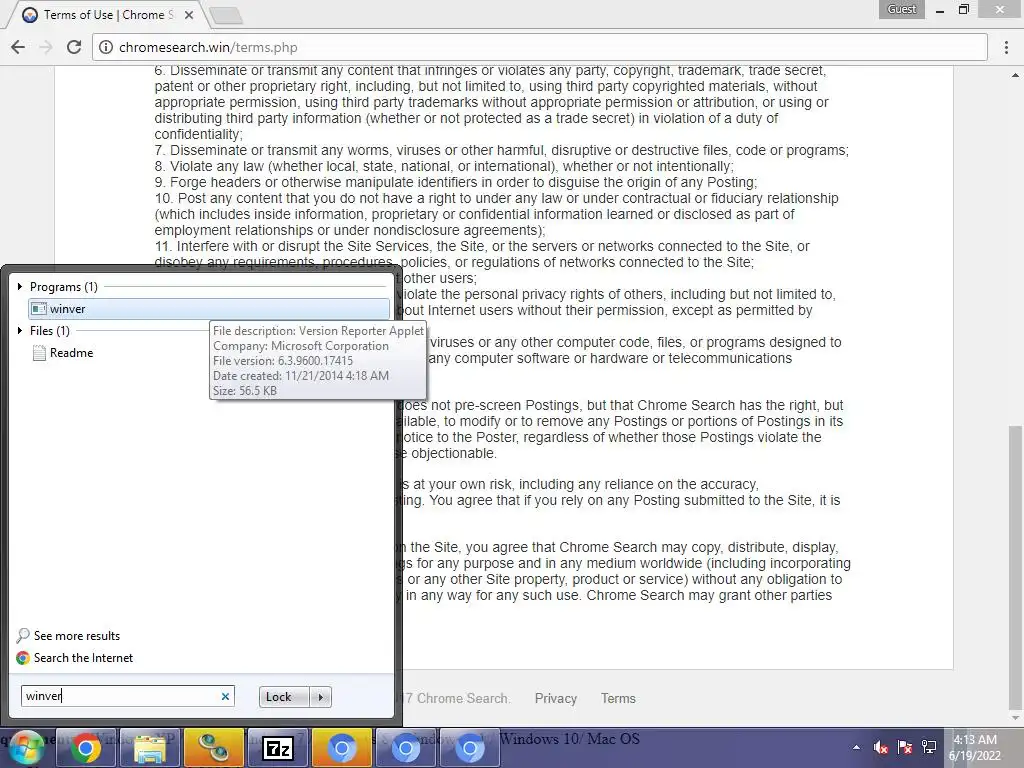Image resolution: width=1024 pixels, height=768 pixels.
Task: Click the Readme document icon
Action: pos(39,353)
